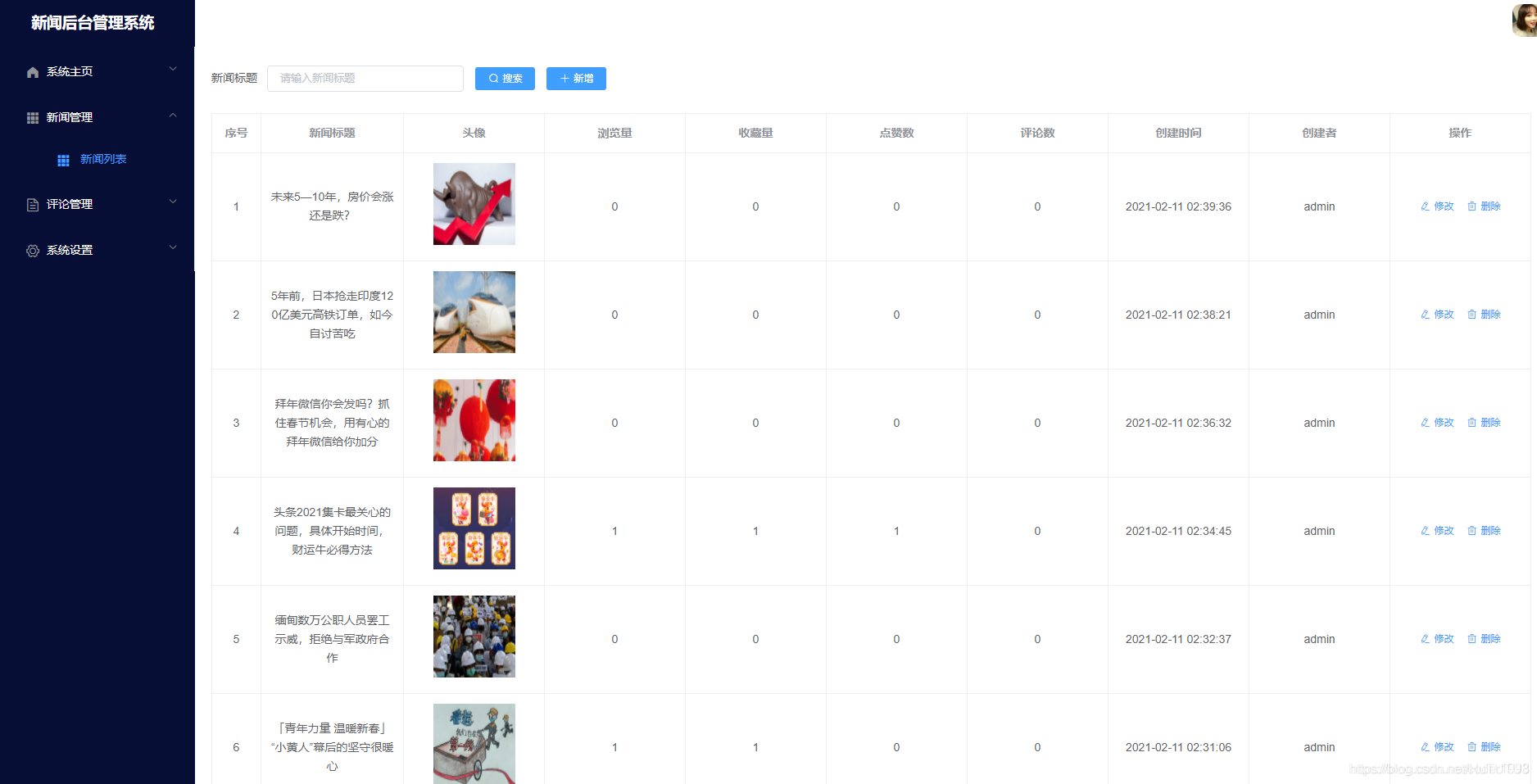Screen dimensions: 1537x784
Task: Click the 点赞数 column header
Action: [x=896, y=134]
